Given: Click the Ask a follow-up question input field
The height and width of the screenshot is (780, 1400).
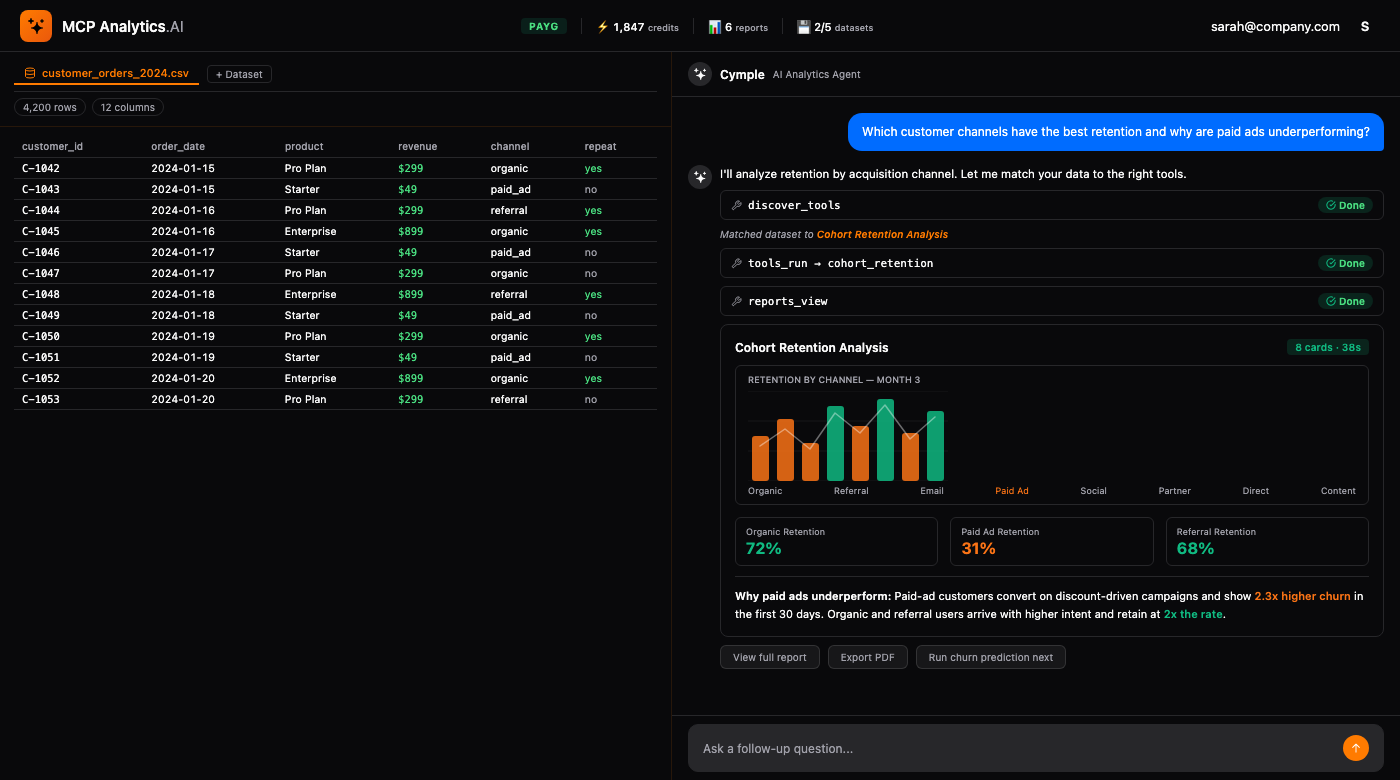Looking at the screenshot, I should [1000, 748].
